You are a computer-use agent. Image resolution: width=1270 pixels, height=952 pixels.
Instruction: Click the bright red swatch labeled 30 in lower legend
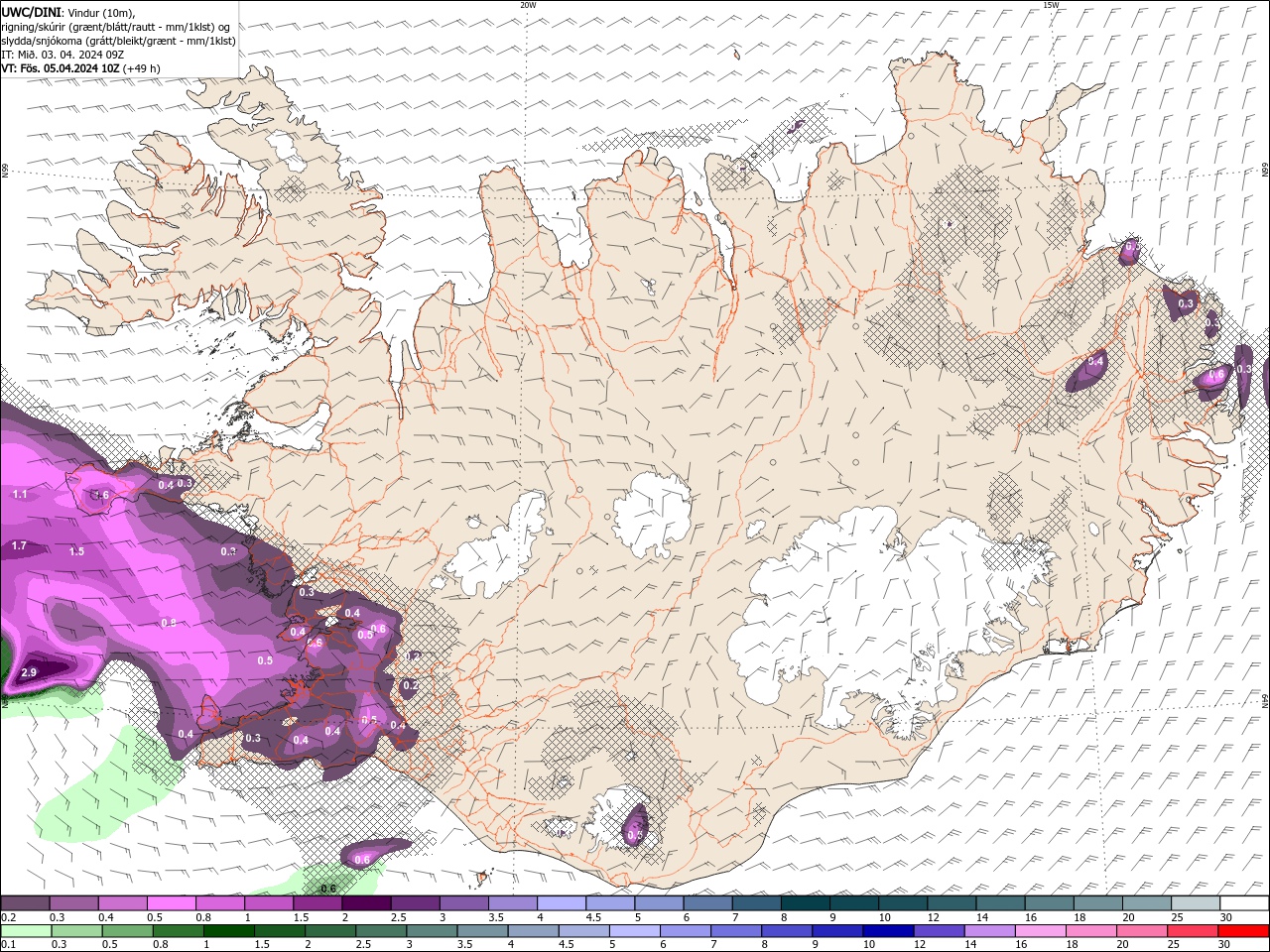pyautogui.click(x=1243, y=931)
